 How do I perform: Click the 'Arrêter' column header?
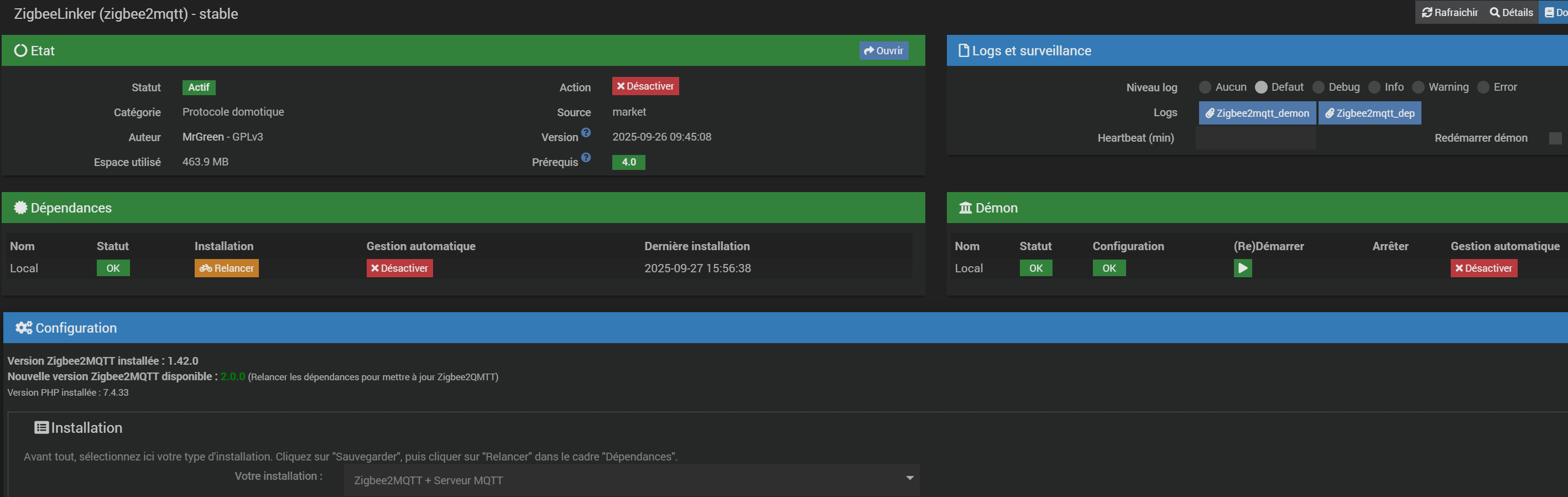pyautogui.click(x=1390, y=246)
